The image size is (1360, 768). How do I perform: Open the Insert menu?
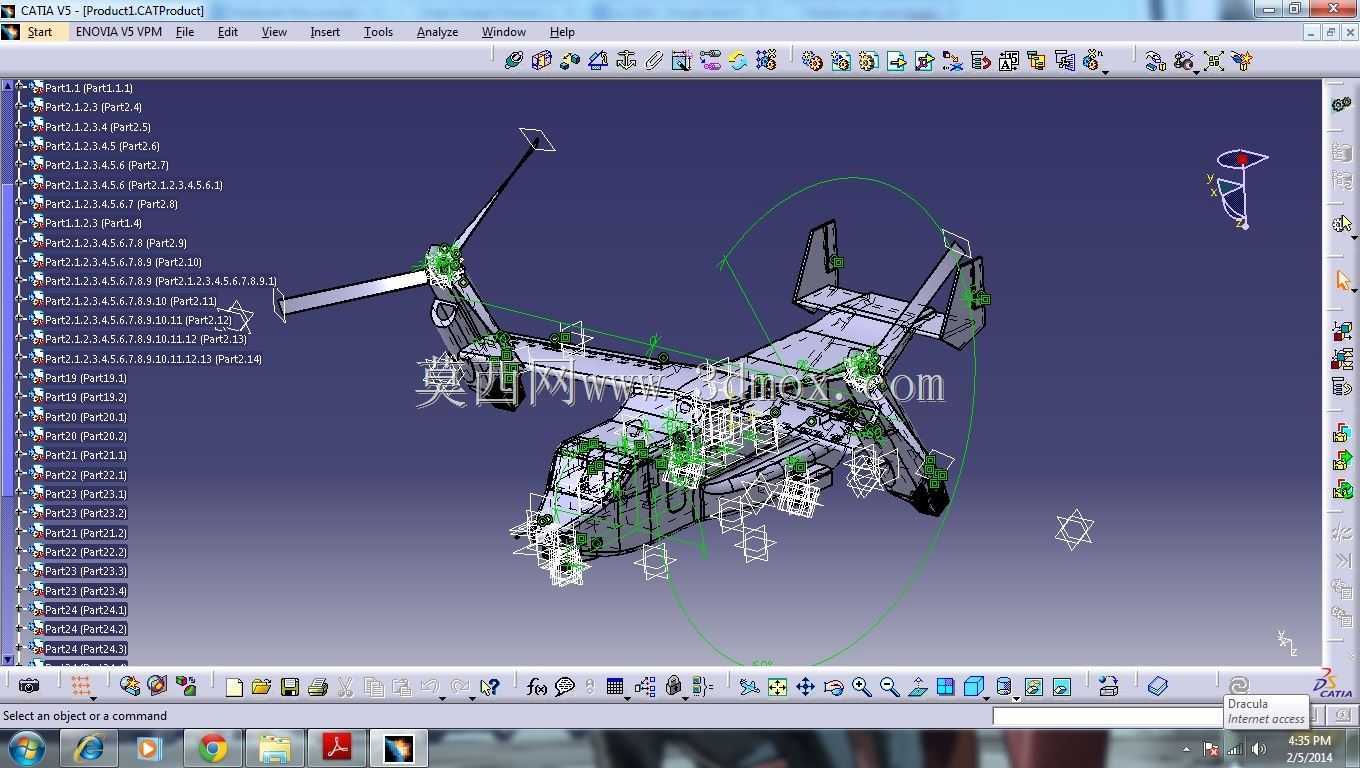[325, 32]
